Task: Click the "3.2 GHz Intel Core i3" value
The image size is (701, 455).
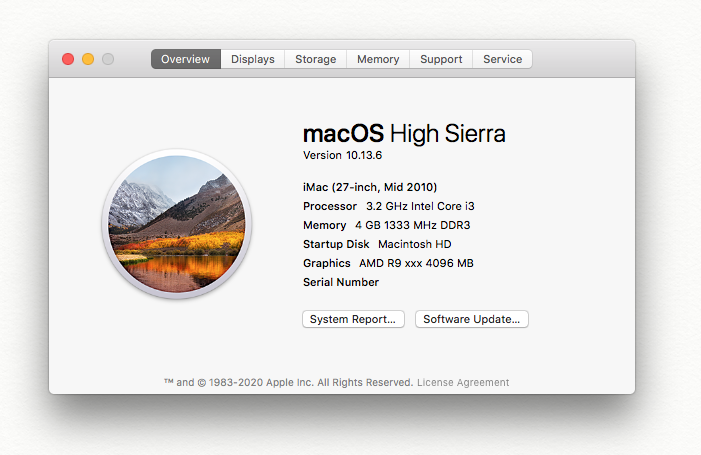Action: tap(420, 206)
